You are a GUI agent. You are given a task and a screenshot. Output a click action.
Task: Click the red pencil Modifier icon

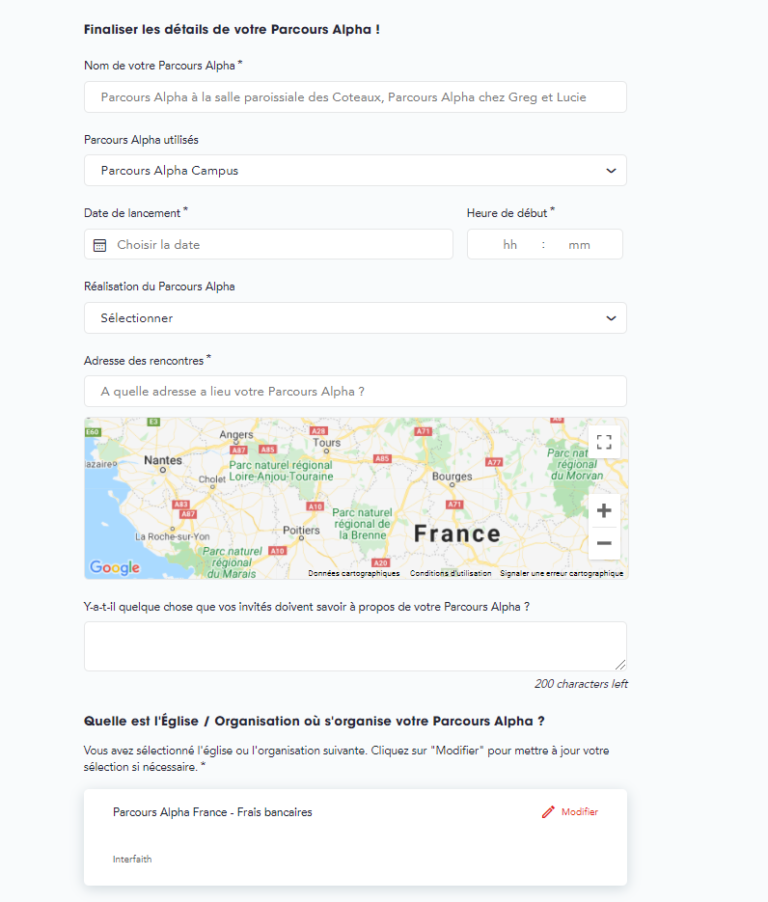pos(548,812)
